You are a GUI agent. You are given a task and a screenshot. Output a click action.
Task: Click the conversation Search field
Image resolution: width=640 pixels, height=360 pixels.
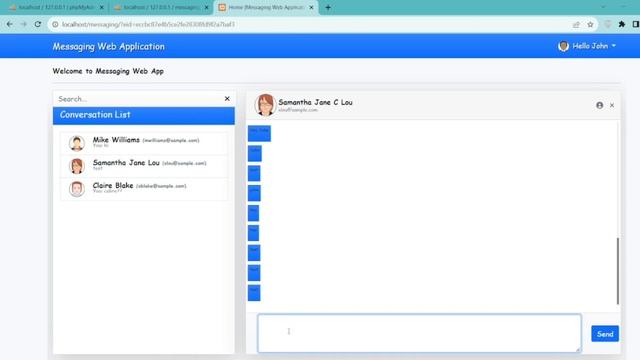(139, 99)
